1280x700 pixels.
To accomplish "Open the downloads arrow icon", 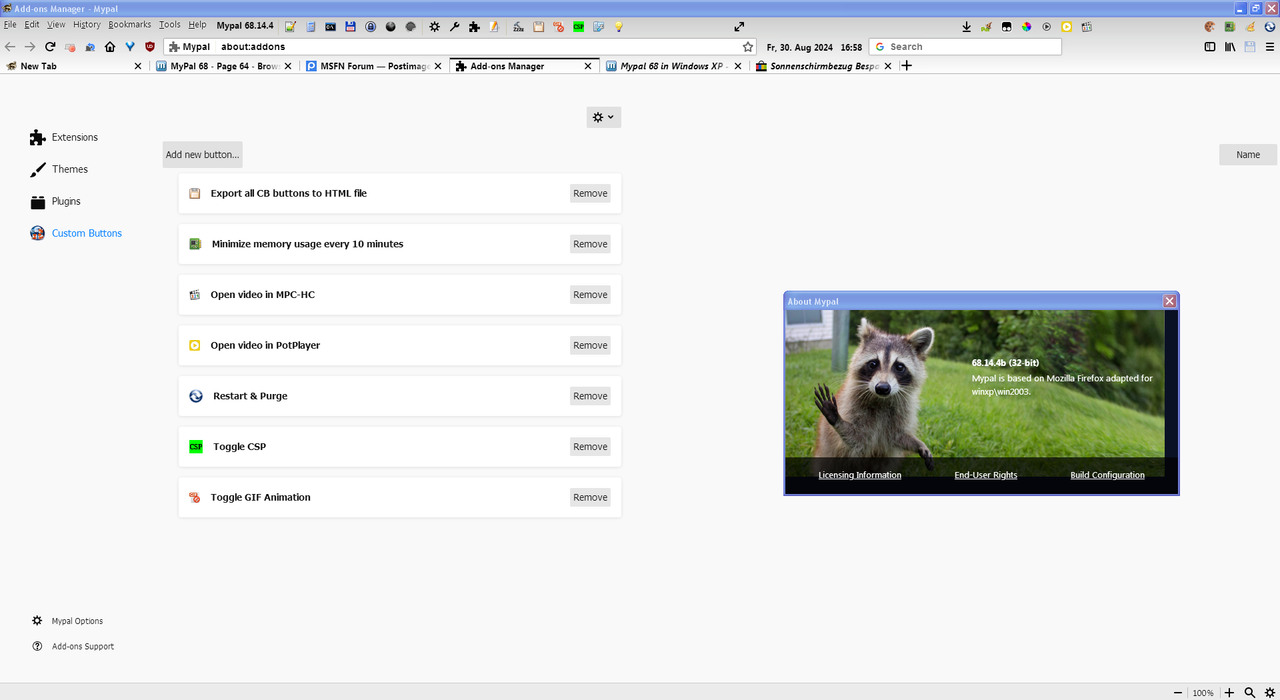I will click(967, 27).
